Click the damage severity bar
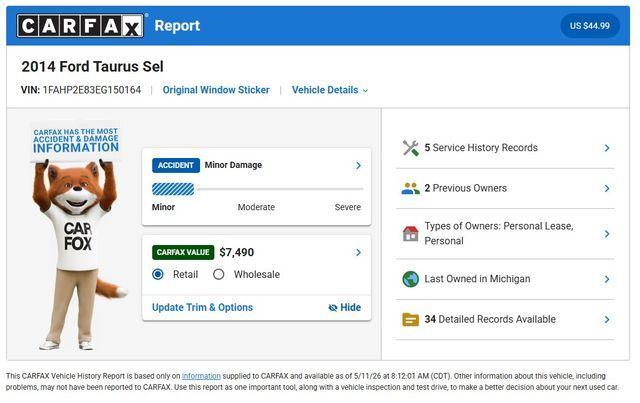 click(258, 189)
